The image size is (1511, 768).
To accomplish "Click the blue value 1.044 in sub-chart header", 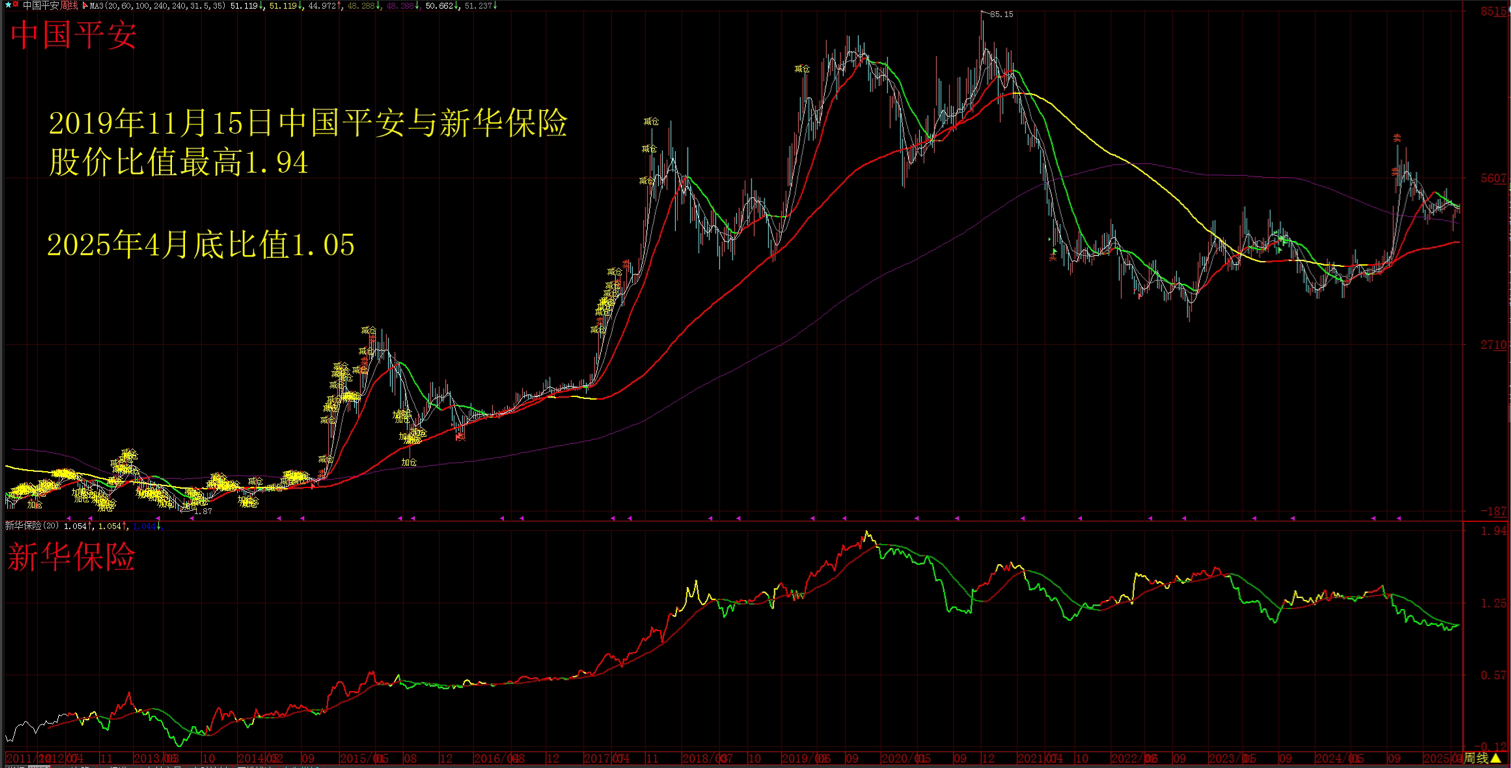I will click(144, 526).
